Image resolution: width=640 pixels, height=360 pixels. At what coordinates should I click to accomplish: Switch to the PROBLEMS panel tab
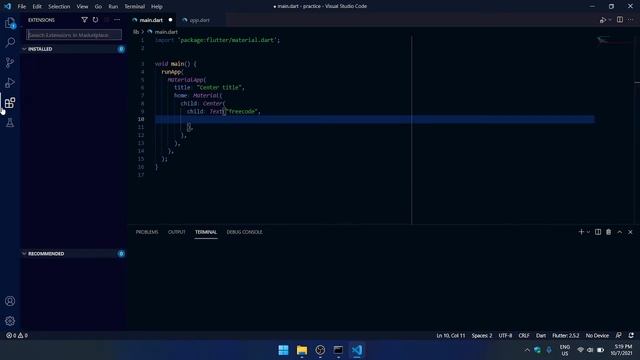pos(147,232)
